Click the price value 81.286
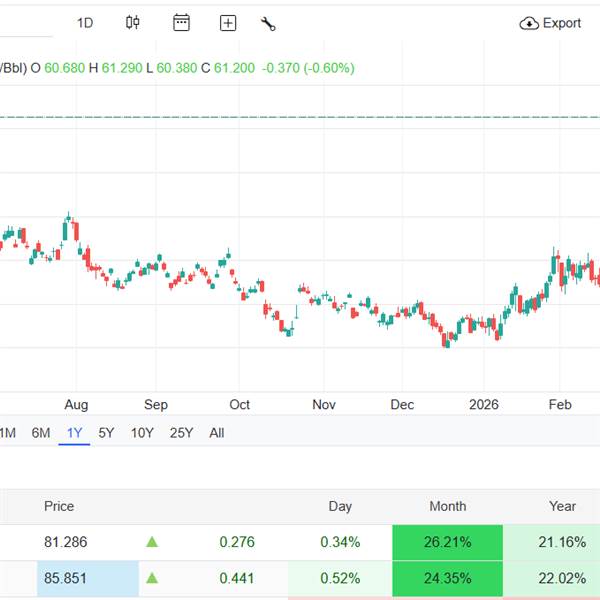 [65, 542]
